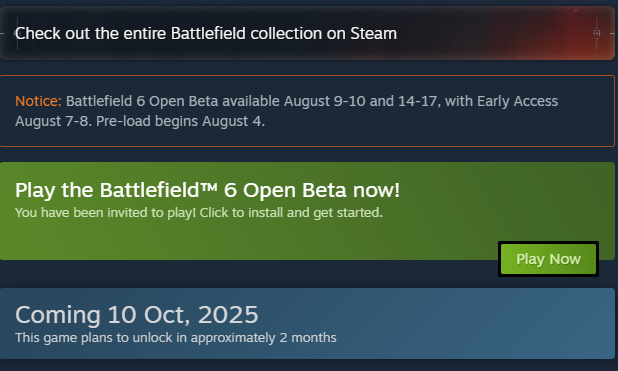Click the Pre-load begins August 4 sentence

tap(180, 121)
